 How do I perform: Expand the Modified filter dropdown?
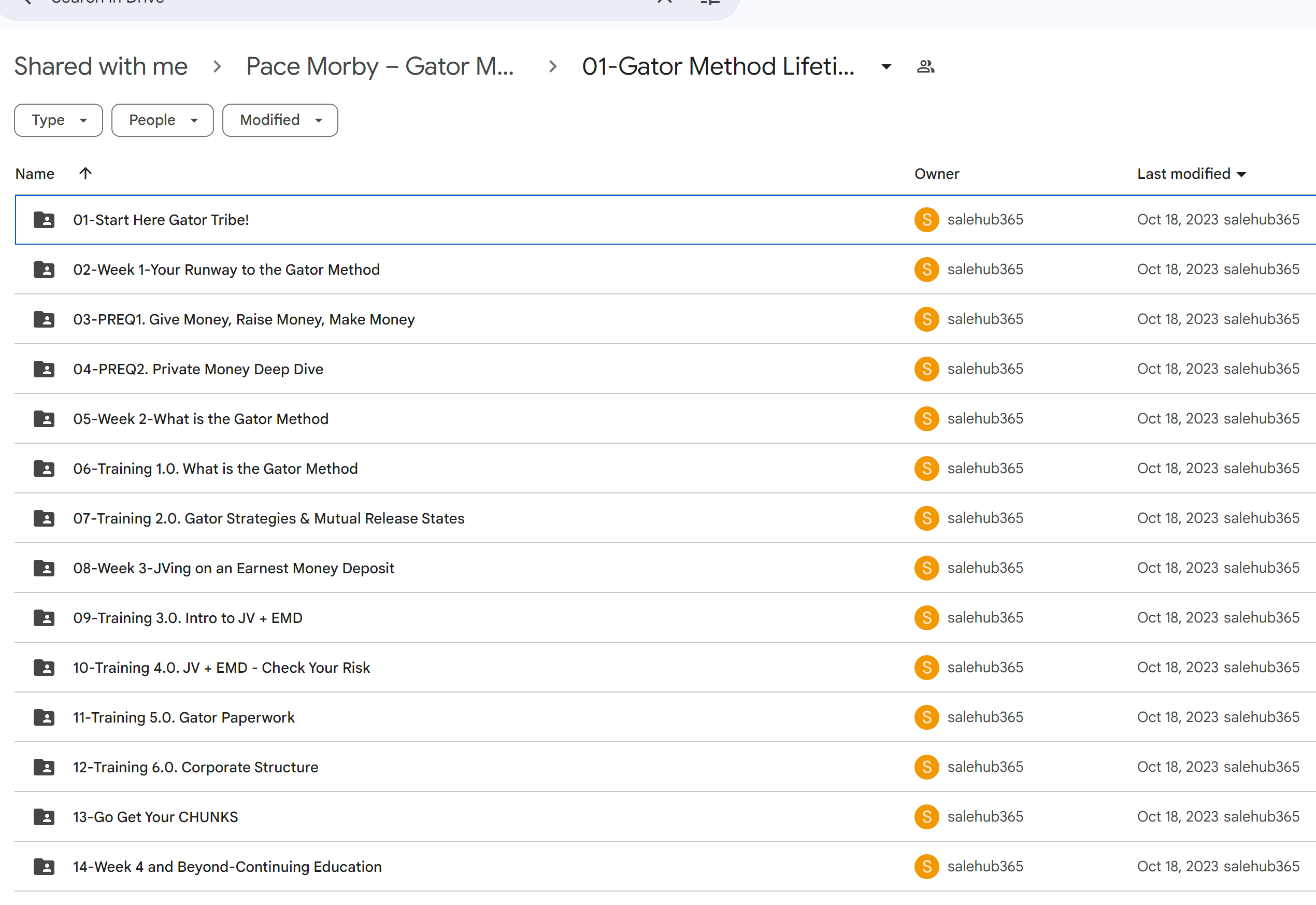(279, 119)
